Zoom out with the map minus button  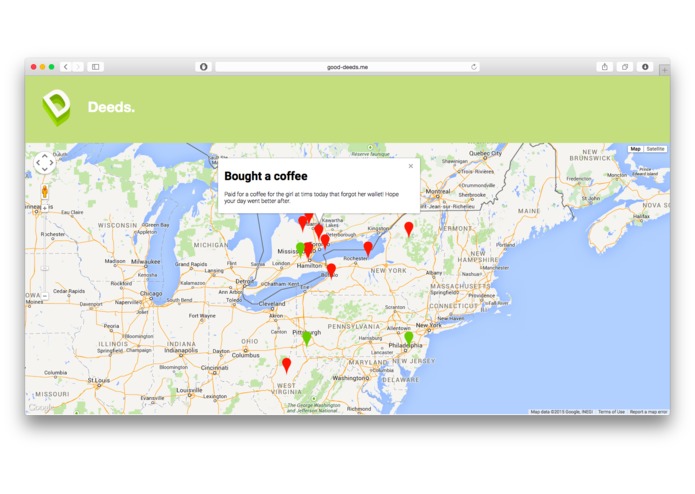[x=44, y=296]
